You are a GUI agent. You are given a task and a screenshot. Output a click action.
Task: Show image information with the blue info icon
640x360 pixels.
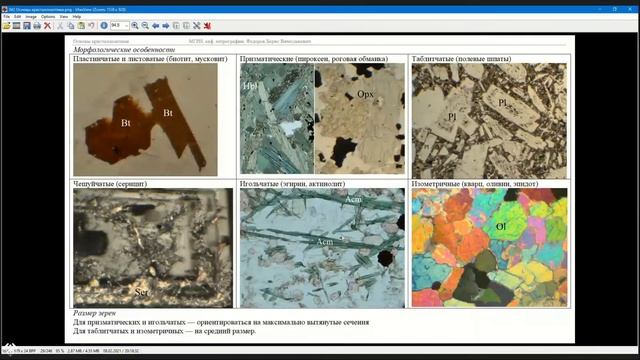[x=104, y=26]
